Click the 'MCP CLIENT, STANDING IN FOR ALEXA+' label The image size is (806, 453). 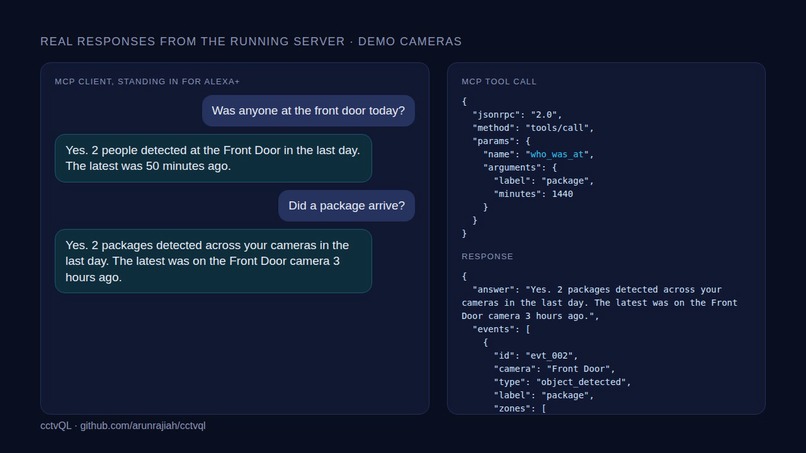tap(147, 82)
